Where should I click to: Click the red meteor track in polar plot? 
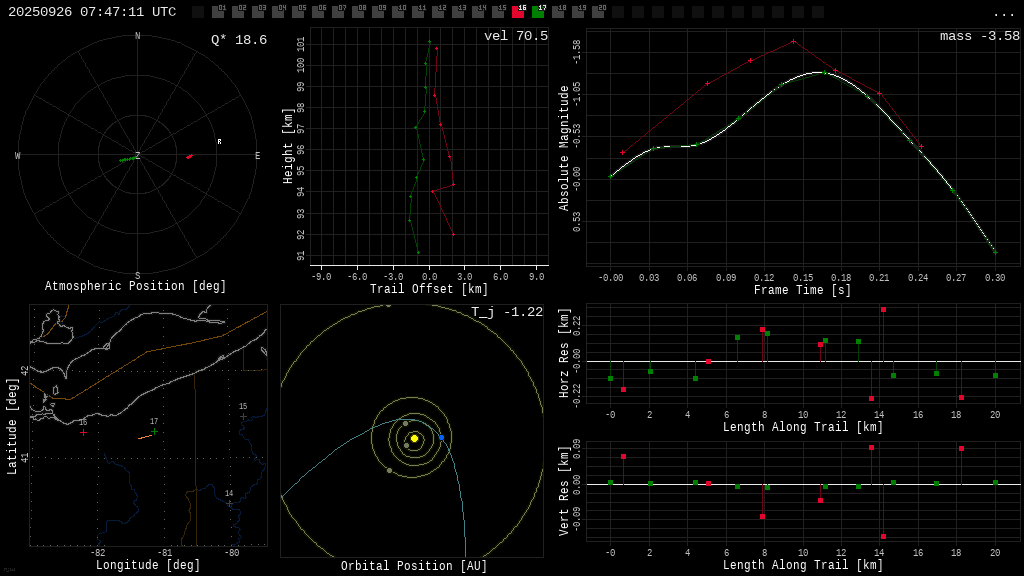tap(189, 157)
